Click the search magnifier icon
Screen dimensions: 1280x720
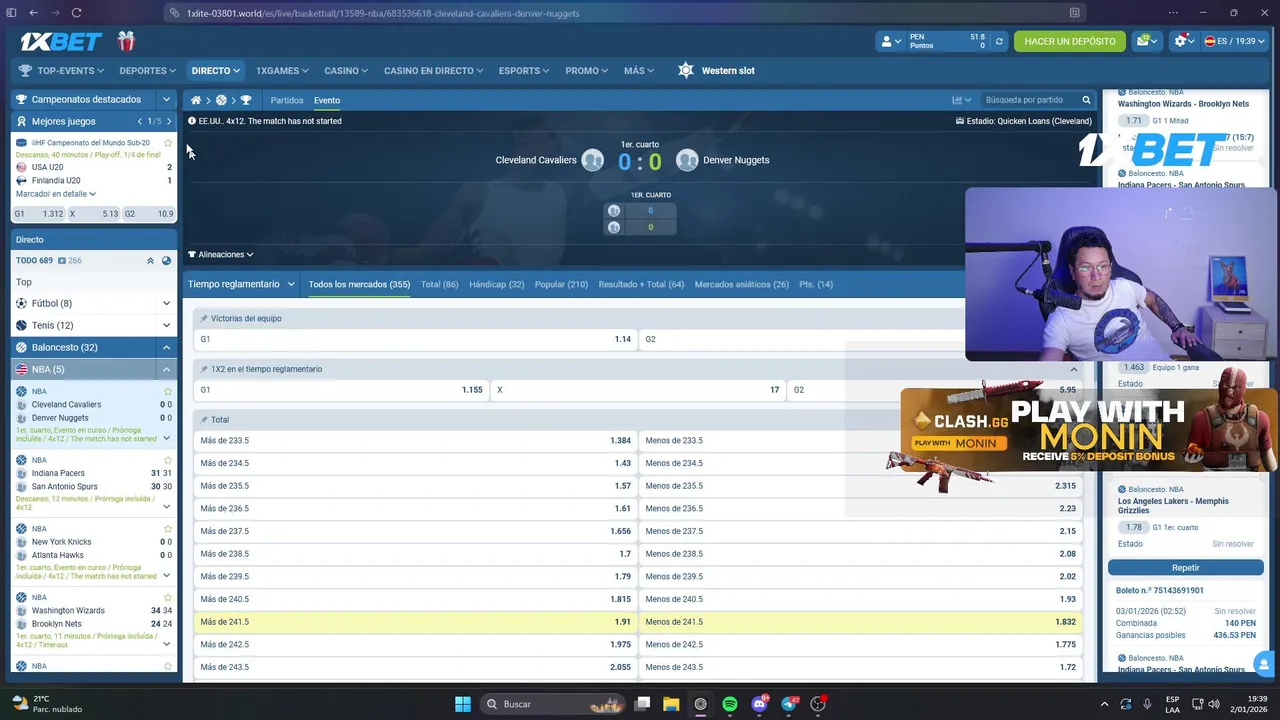pyautogui.click(x=1086, y=100)
